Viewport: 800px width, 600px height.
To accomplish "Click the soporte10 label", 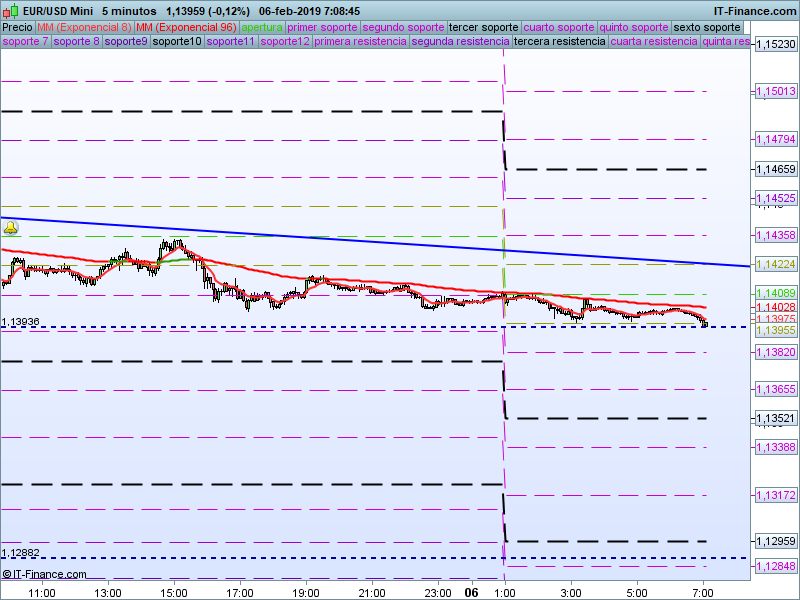I will point(177,41).
